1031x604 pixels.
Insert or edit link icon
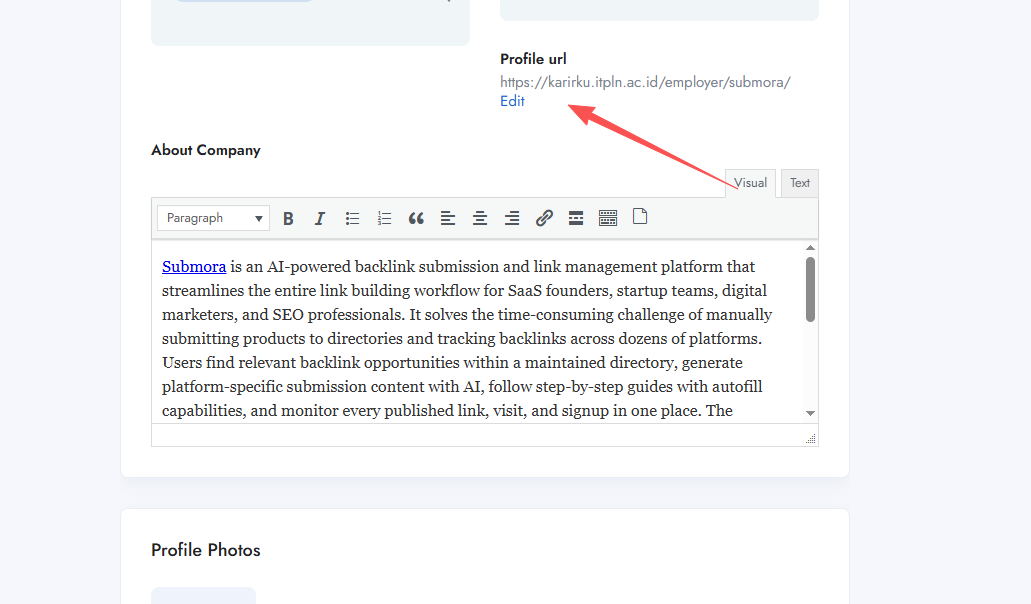[544, 218]
